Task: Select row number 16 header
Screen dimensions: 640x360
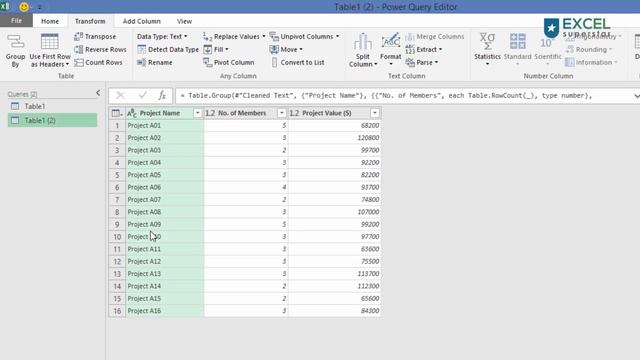Action: point(117,311)
